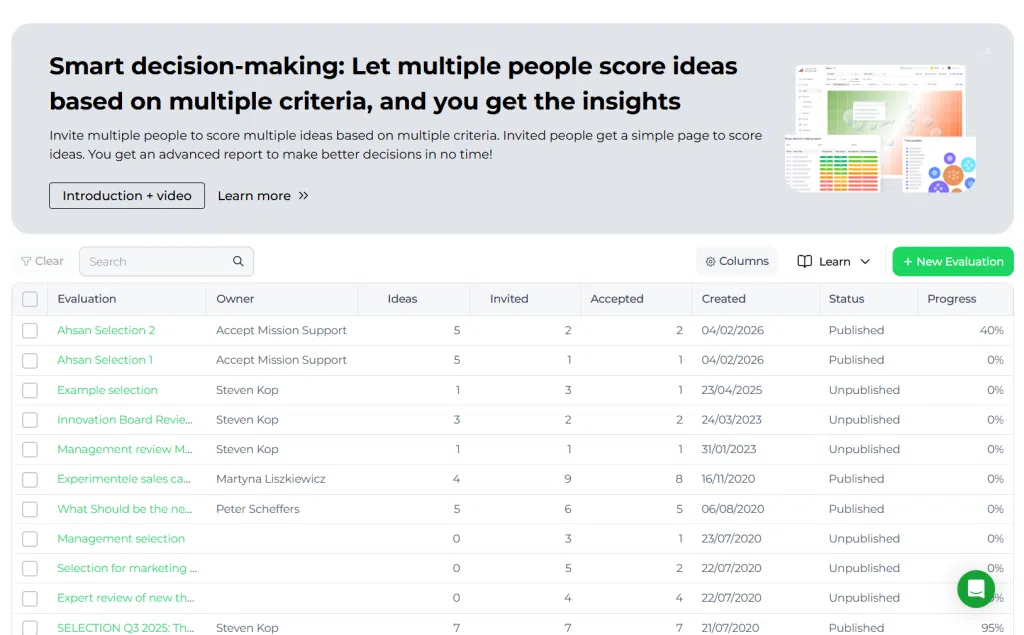Click the 40% progress value
1024x635 pixels.
(991, 330)
